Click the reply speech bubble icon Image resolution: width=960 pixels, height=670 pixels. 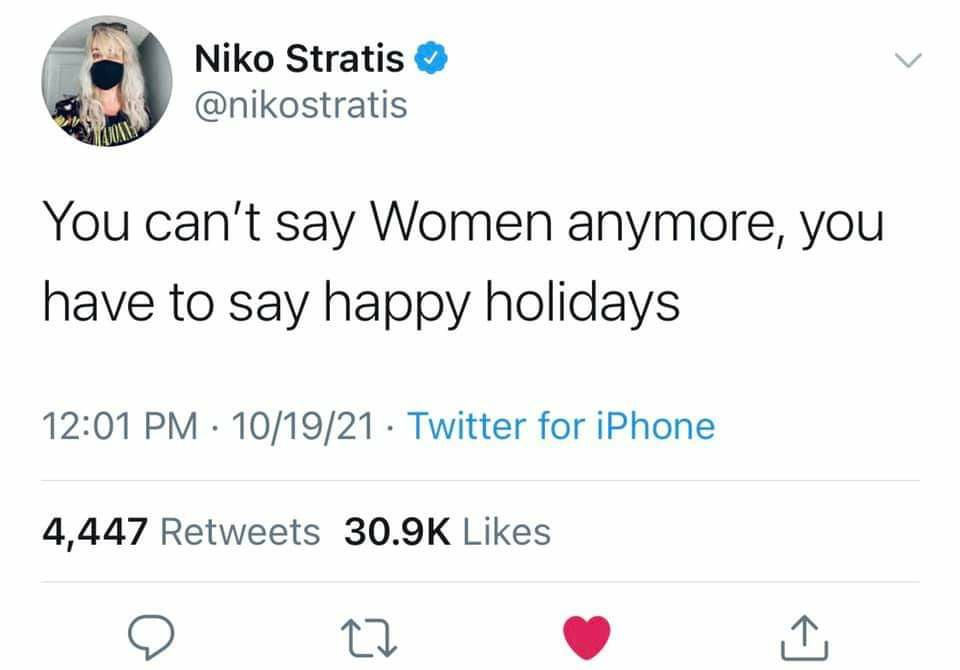coord(151,633)
